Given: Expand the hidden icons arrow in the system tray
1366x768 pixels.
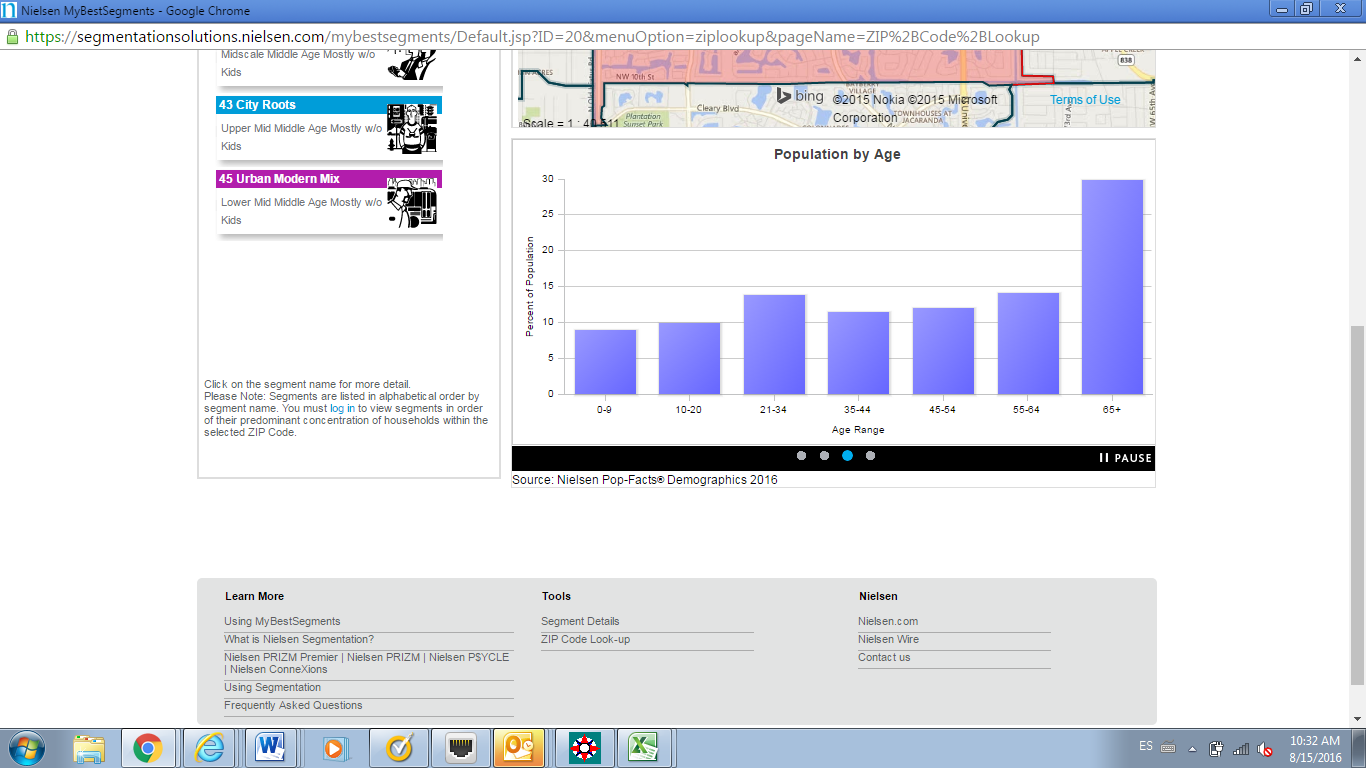Looking at the screenshot, I should pyautogui.click(x=1192, y=748).
